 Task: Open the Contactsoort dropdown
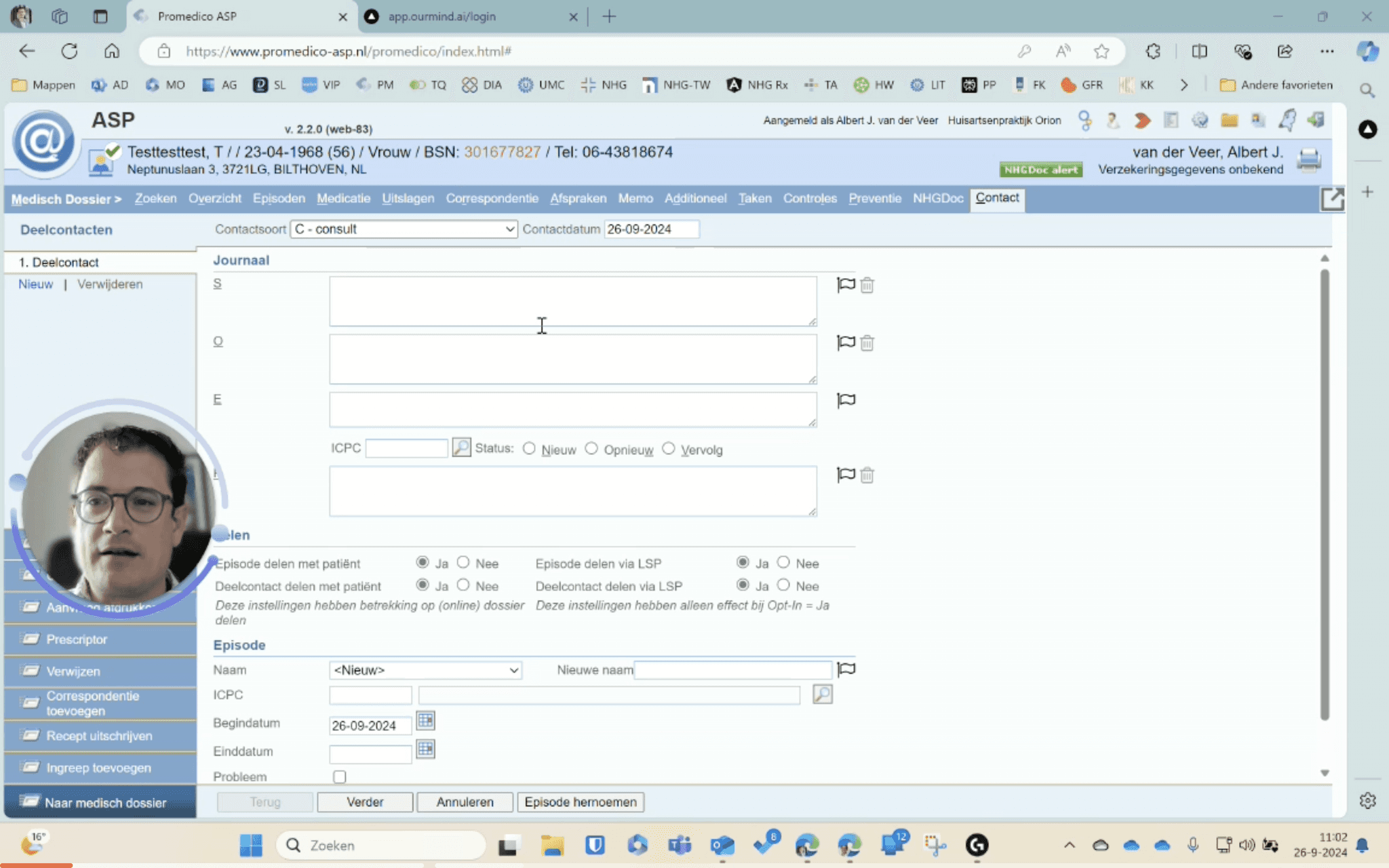(404, 229)
